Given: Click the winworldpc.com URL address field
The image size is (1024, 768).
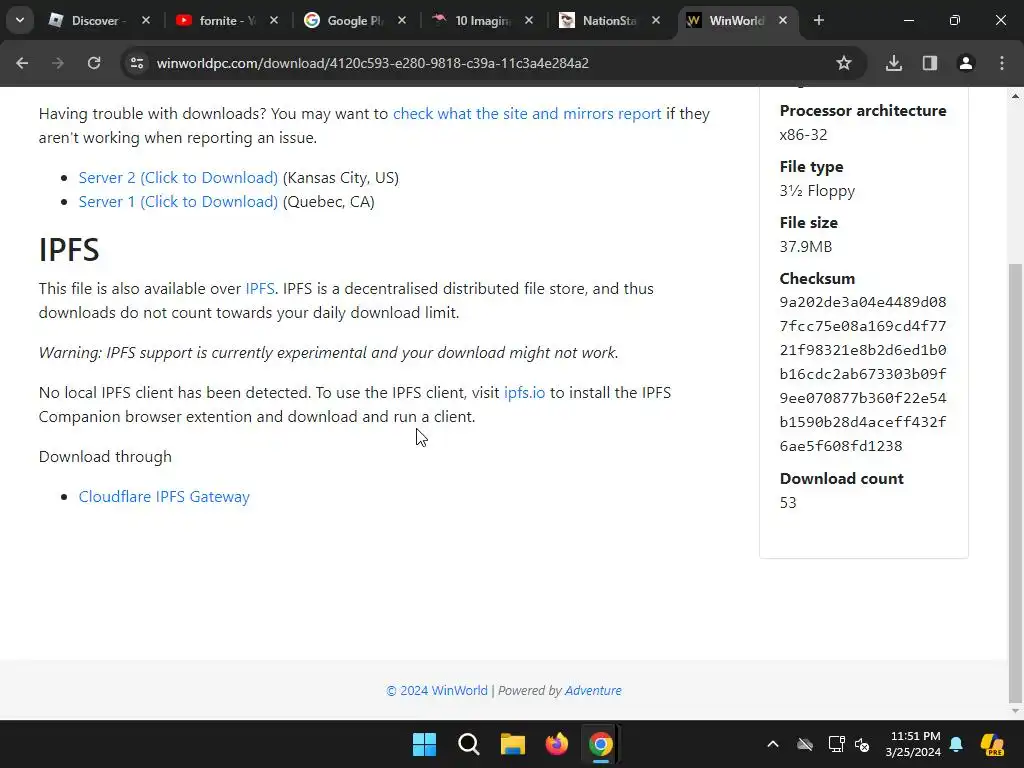Looking at the screenshot, I should click(x=373, y=63).
